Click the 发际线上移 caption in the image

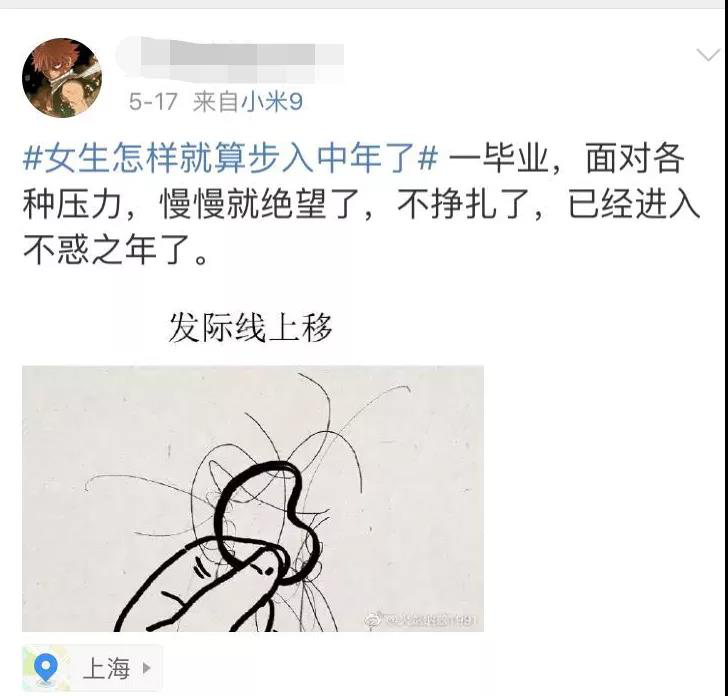click(x=250, y=328)
